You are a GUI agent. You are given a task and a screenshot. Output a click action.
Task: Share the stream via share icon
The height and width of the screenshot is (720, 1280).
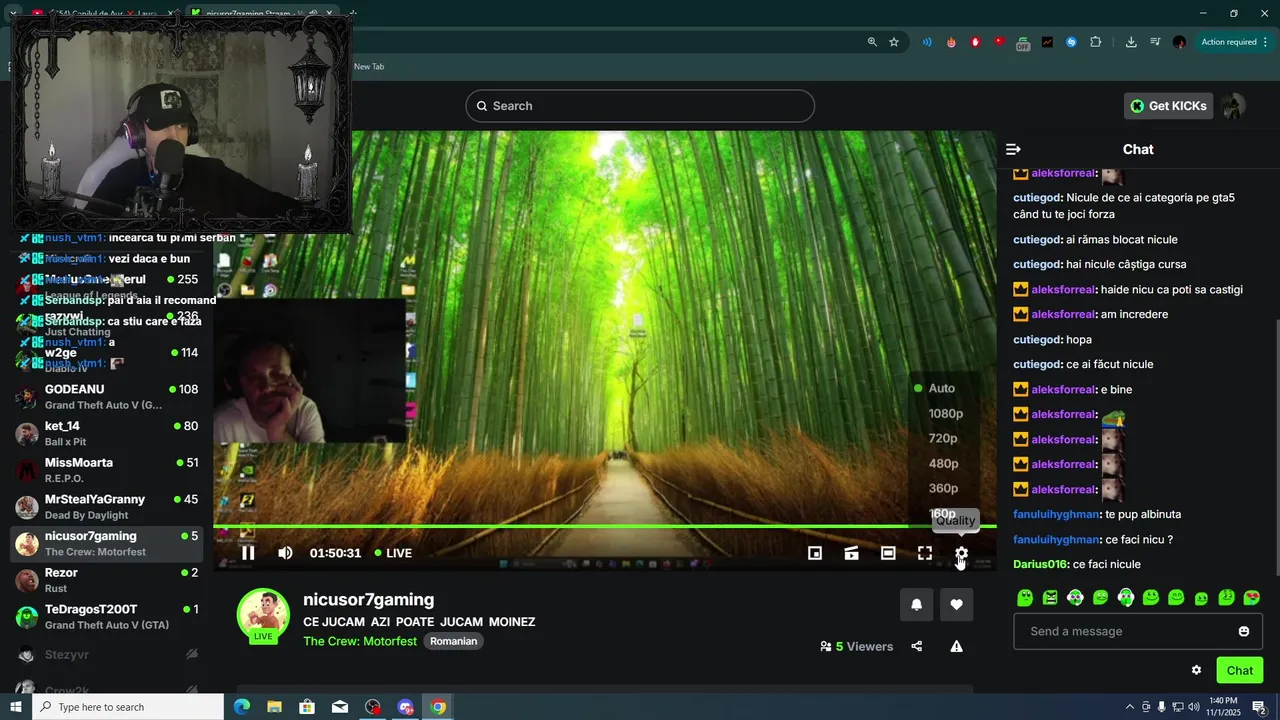click(x=916, y=646)
